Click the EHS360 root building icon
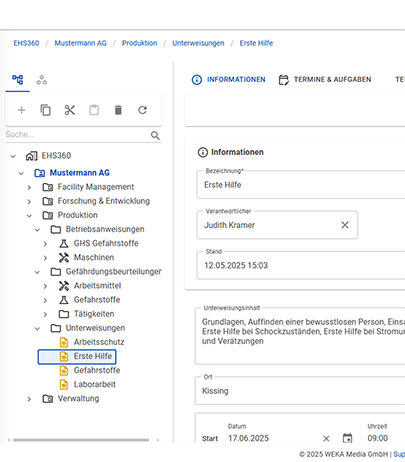The image size is (405, 462). tap(32, 156)
